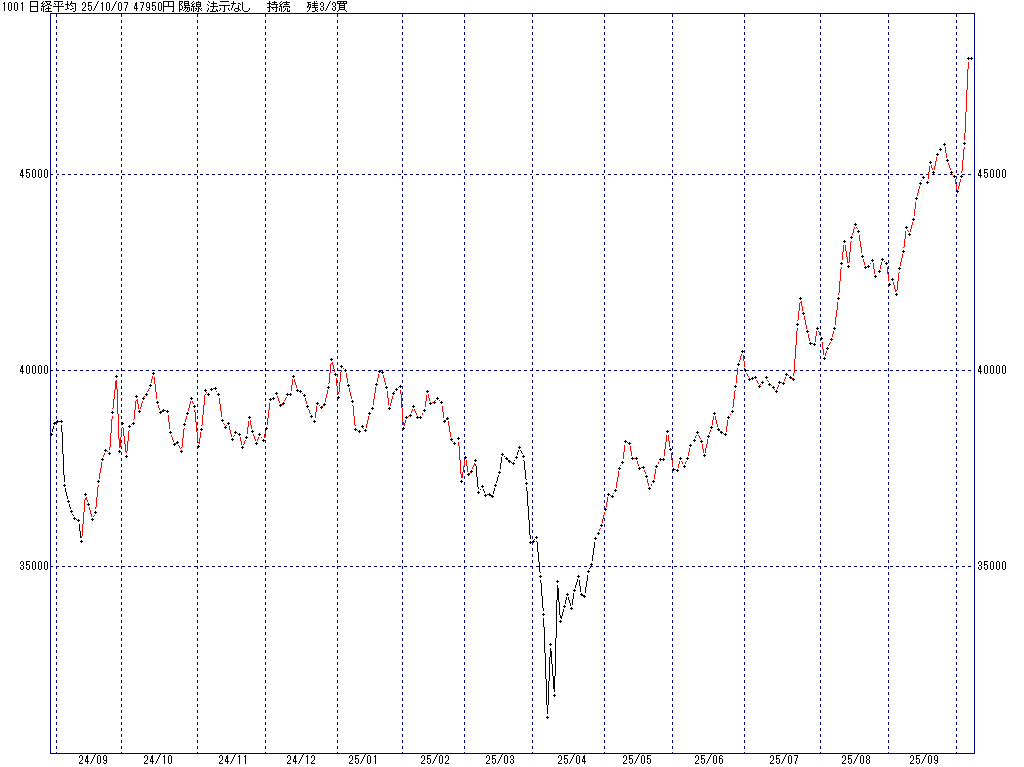Click the 24/09 date label on x-axis
The image size is (1024, 767).
click(92, 759)
